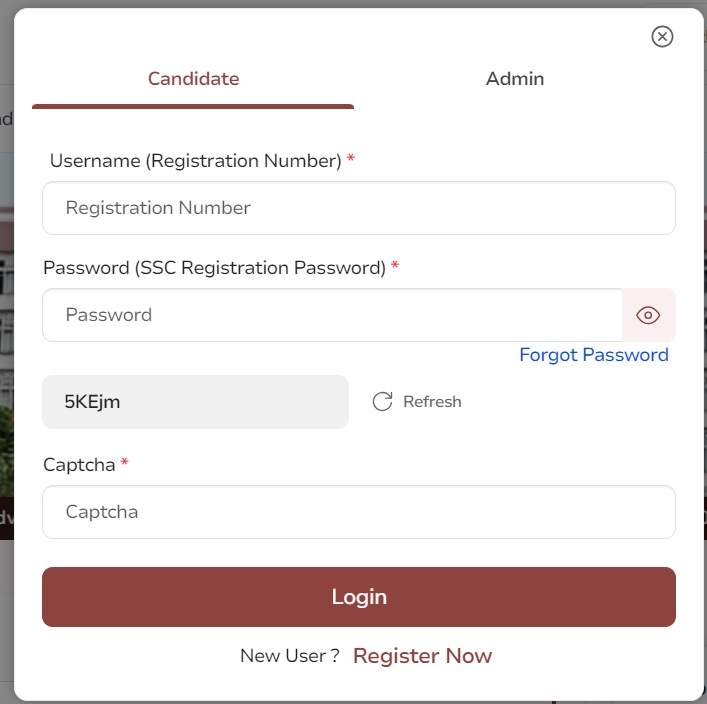Switch to the Candidate tab
Image resolution: width=707 pixels, height=704 pixels.
coord(193,79)
